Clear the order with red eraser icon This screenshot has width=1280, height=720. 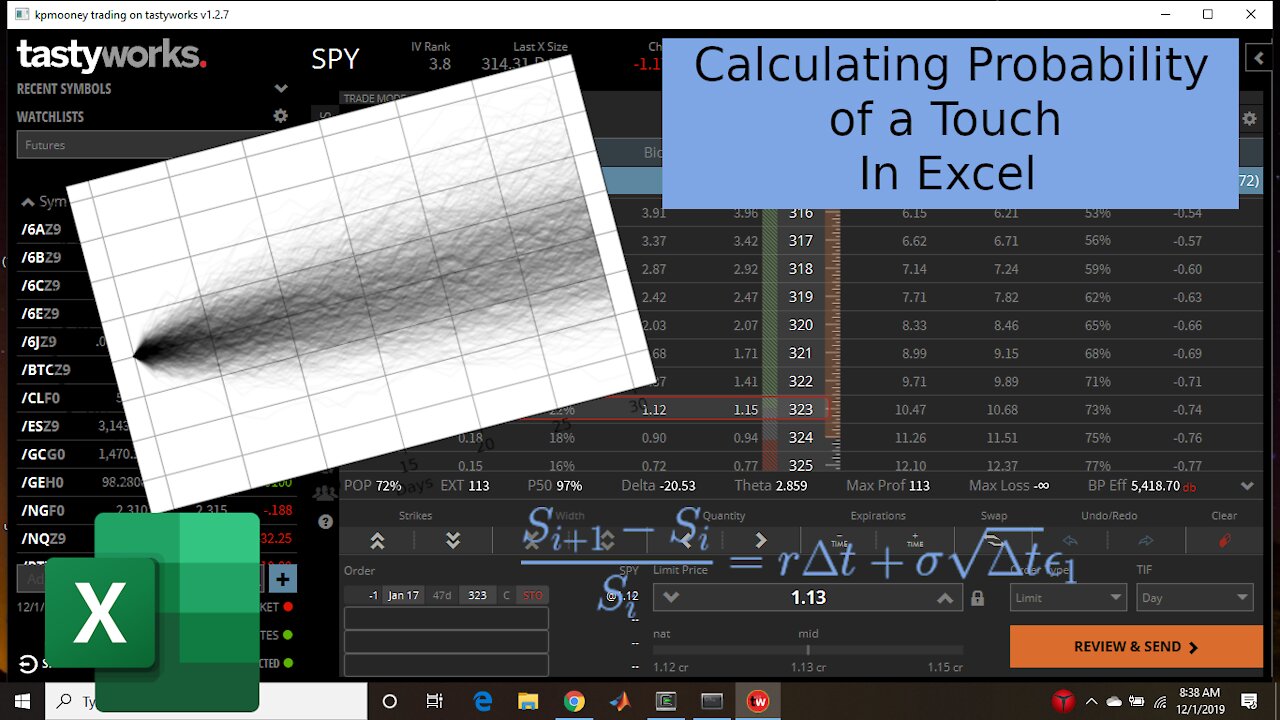tap(1224, 540)
